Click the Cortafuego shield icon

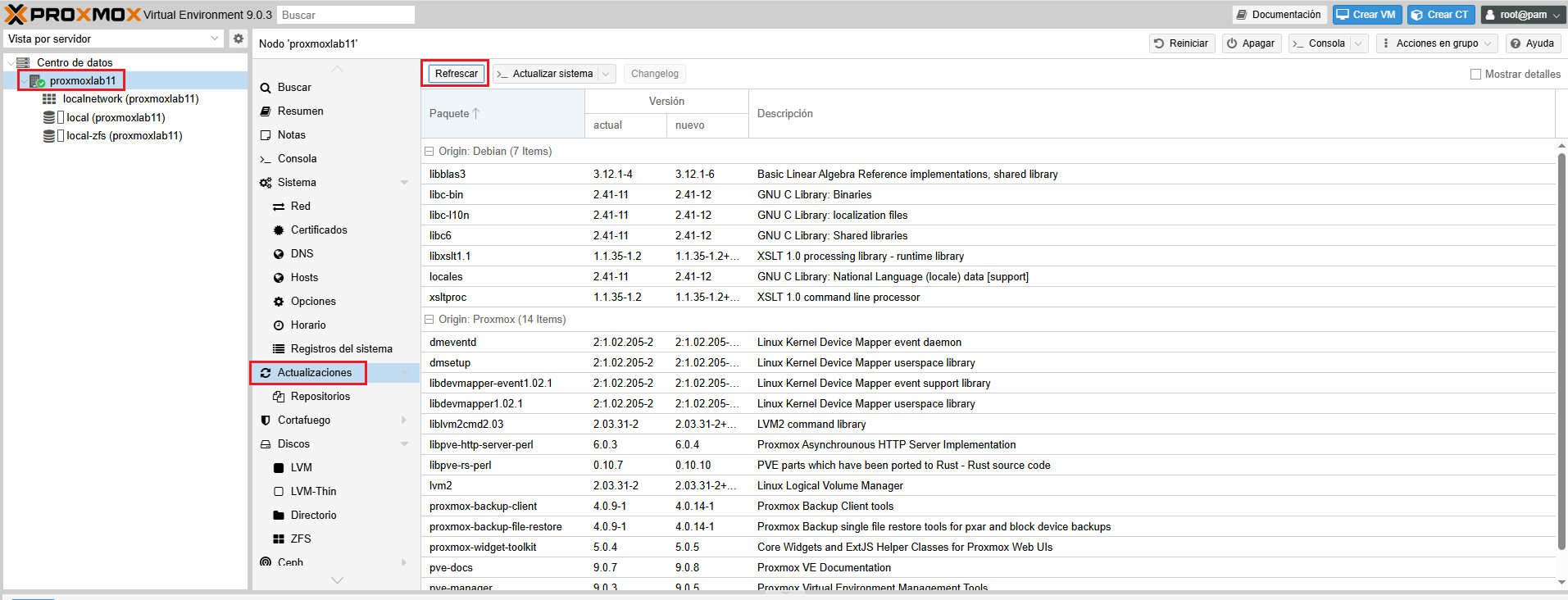coord(266,420)
